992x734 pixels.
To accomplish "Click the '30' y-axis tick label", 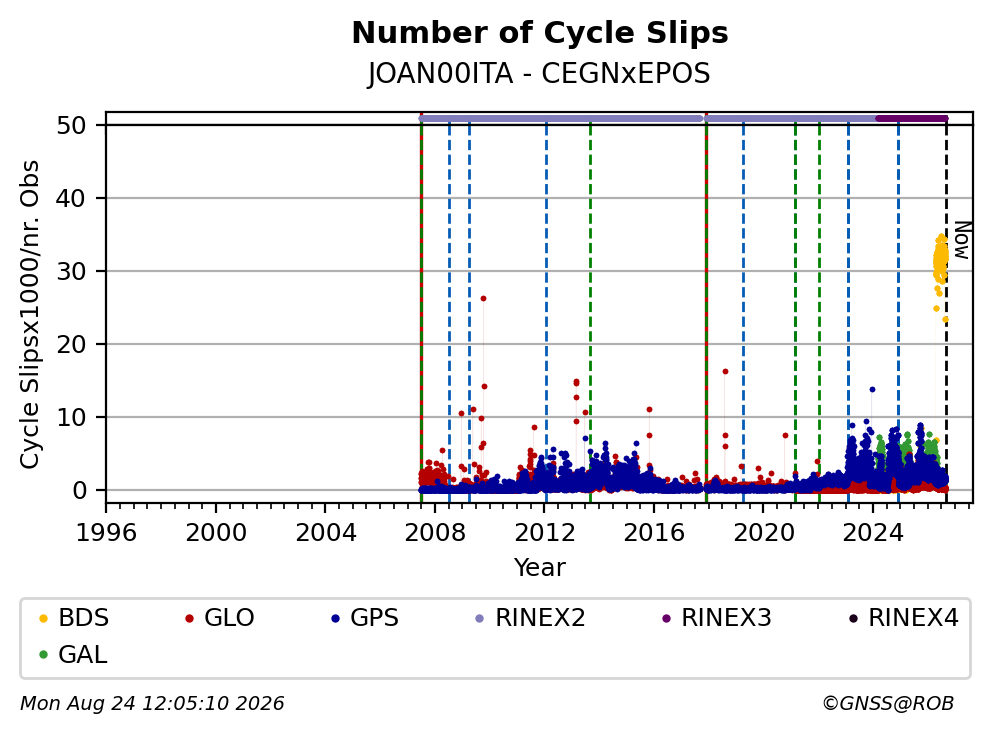I will (71, 271).
